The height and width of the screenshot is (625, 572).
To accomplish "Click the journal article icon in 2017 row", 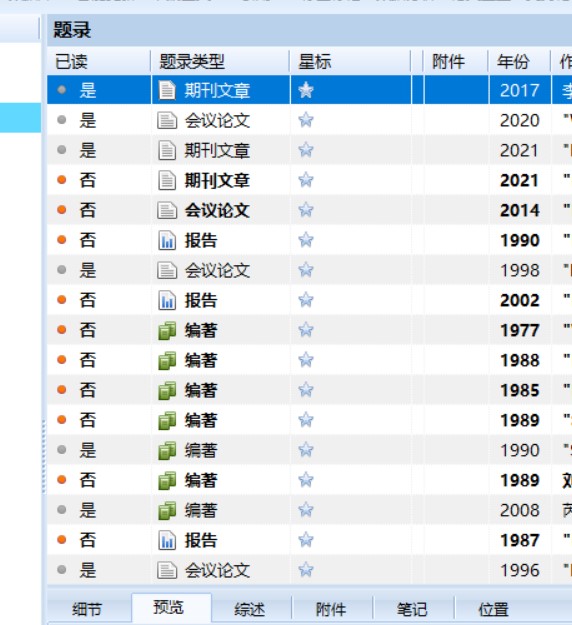I will (x=167, y=90).
